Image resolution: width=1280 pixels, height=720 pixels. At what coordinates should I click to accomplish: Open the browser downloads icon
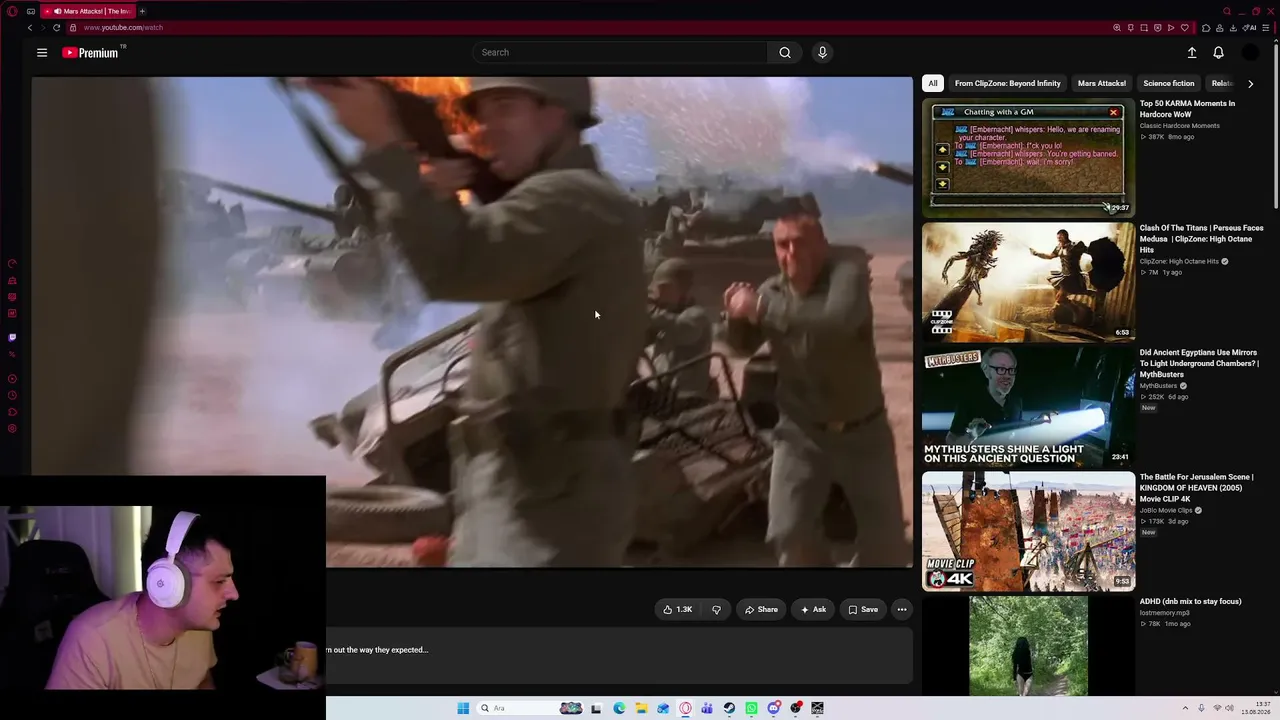1234,28
